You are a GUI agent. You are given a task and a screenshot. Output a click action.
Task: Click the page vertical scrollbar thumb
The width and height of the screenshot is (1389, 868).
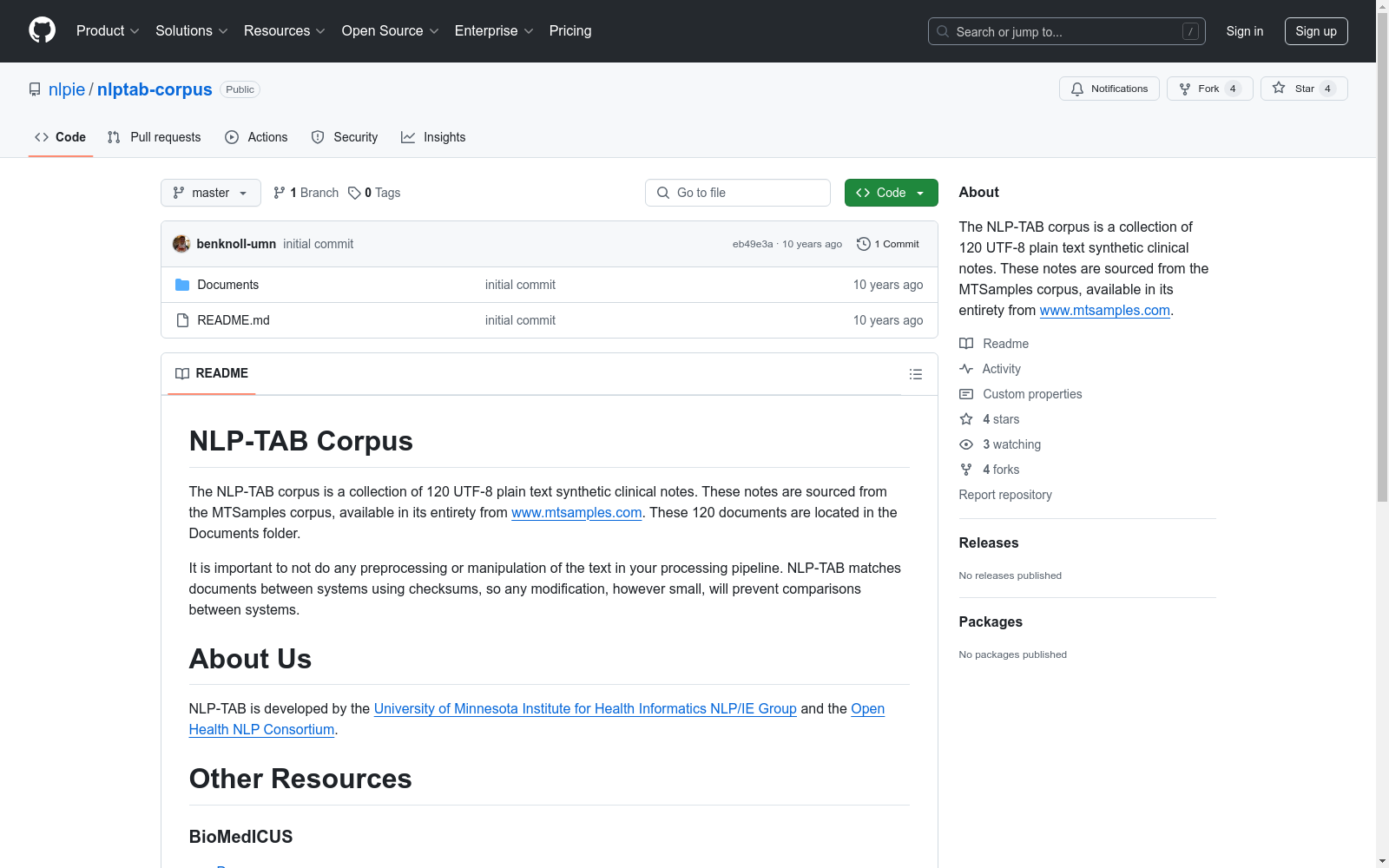(x=1382, y=256)
